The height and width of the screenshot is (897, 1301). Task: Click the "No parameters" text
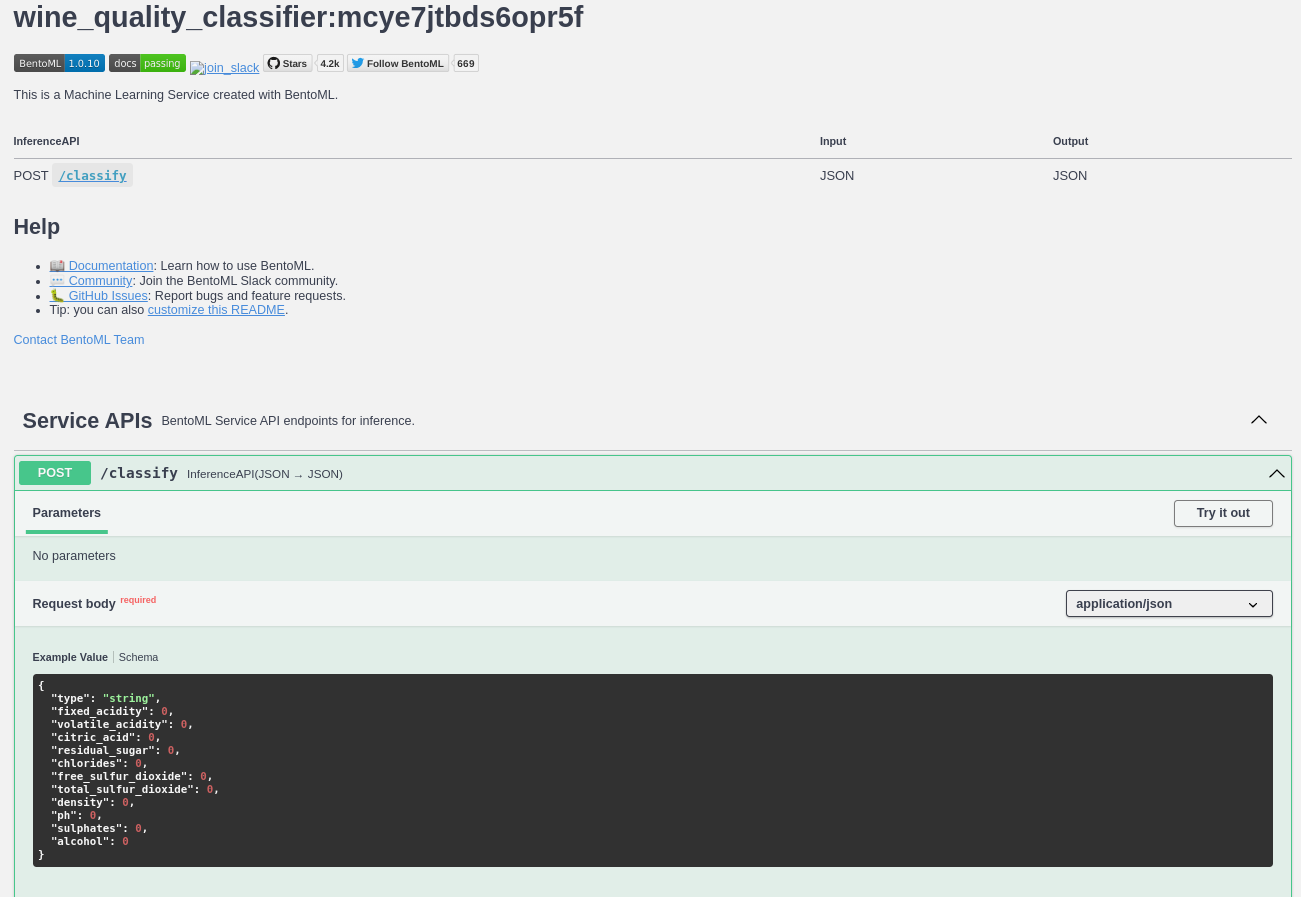tap(74, 556)
